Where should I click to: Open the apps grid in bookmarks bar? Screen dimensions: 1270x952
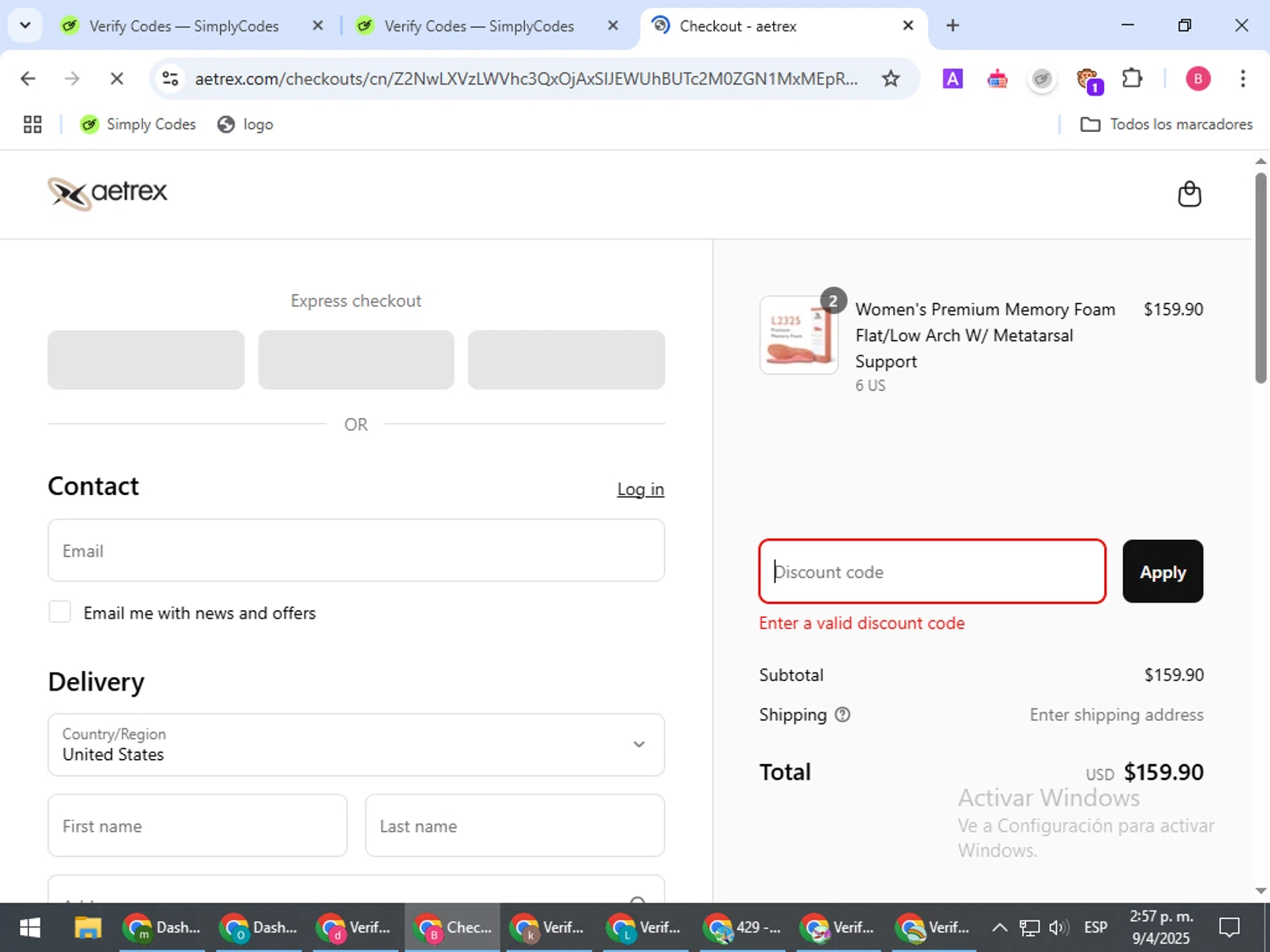(x=32, y=124)
